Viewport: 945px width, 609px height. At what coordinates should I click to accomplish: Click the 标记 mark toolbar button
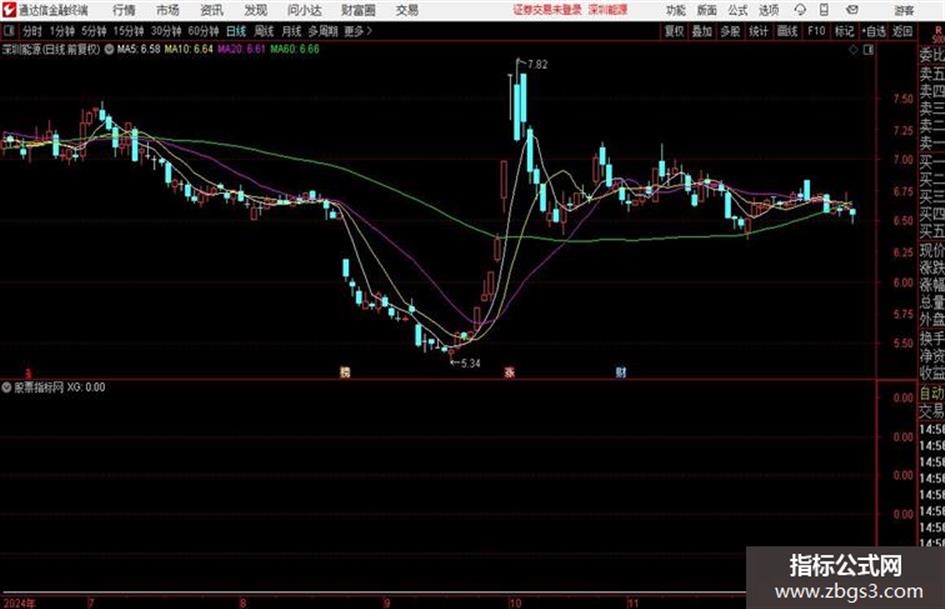point(844,31)
